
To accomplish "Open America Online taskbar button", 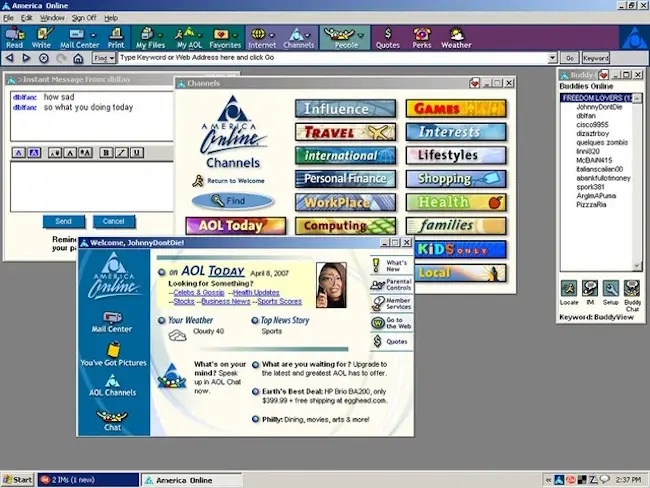I will (x=192, y=480).
